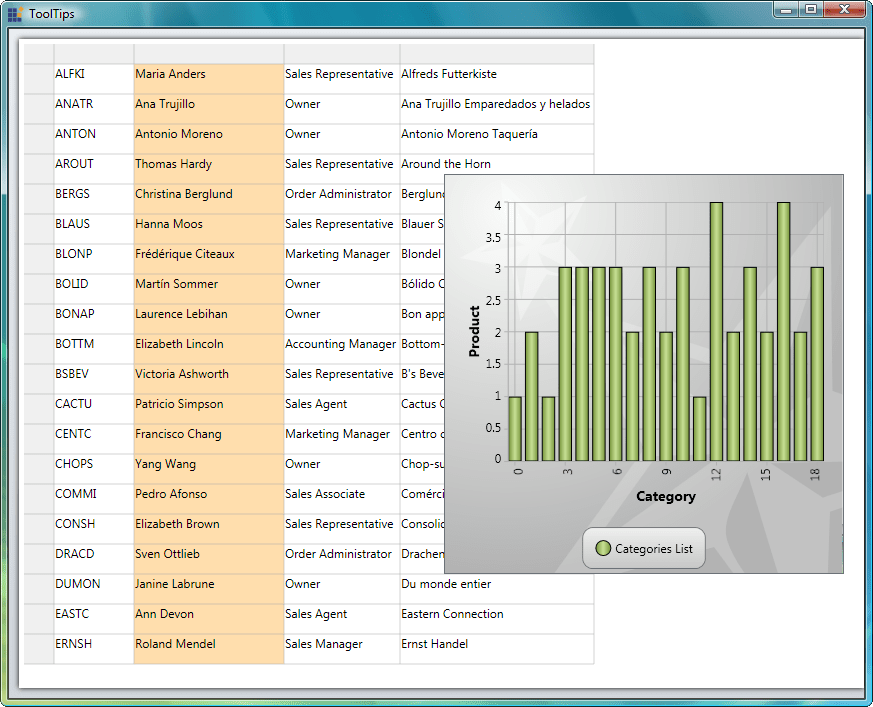Click the Categories List legend button
This screenshot has height=707, width=873.
[644, 548]
